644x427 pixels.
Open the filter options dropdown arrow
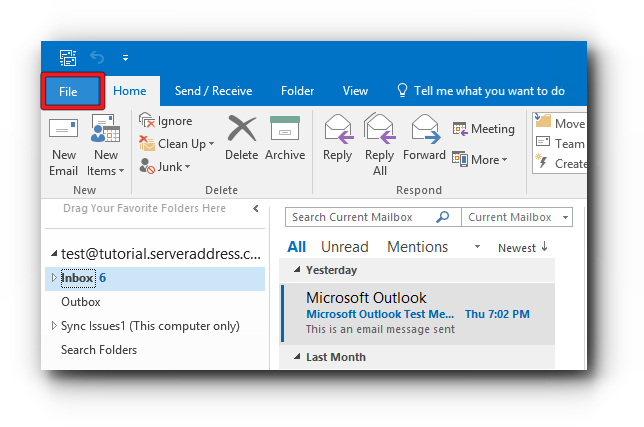[477, 247]
